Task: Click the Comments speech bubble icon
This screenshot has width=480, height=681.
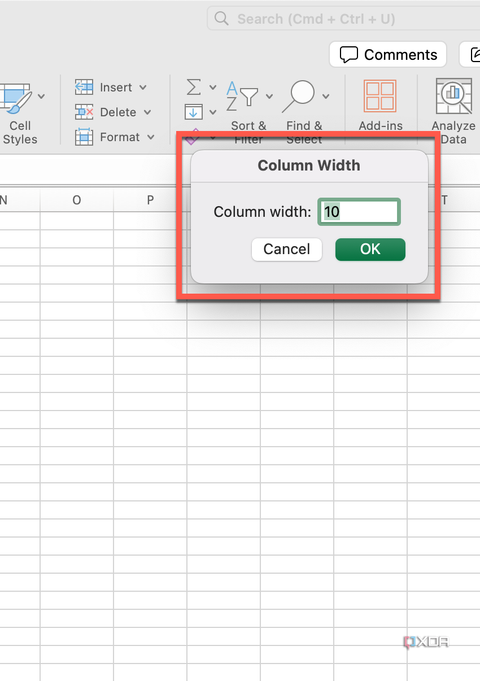Action: pos(349,55)
